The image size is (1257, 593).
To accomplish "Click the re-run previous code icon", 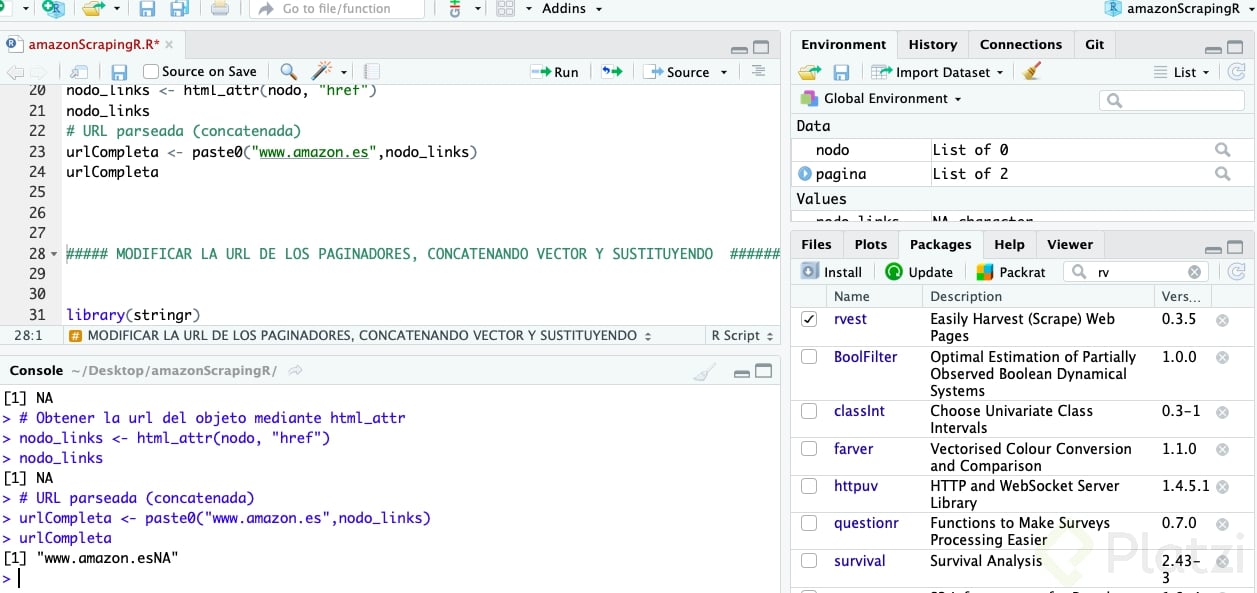I will pos(611,72).
